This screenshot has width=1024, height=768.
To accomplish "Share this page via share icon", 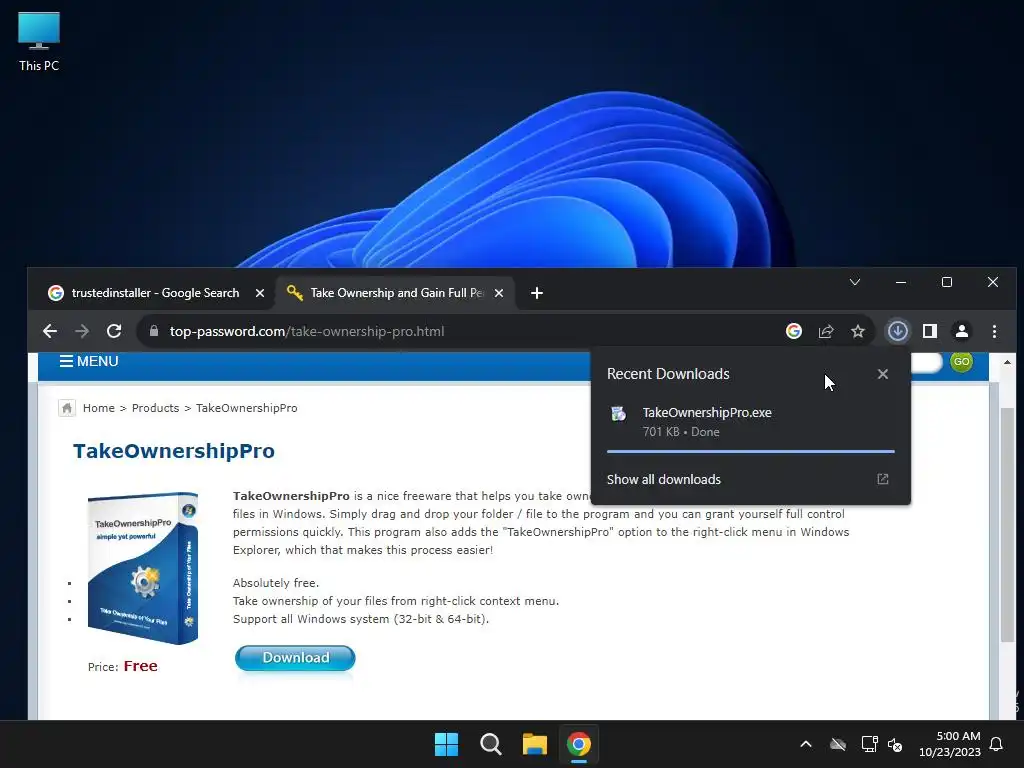I will click(x=825, y=331).
